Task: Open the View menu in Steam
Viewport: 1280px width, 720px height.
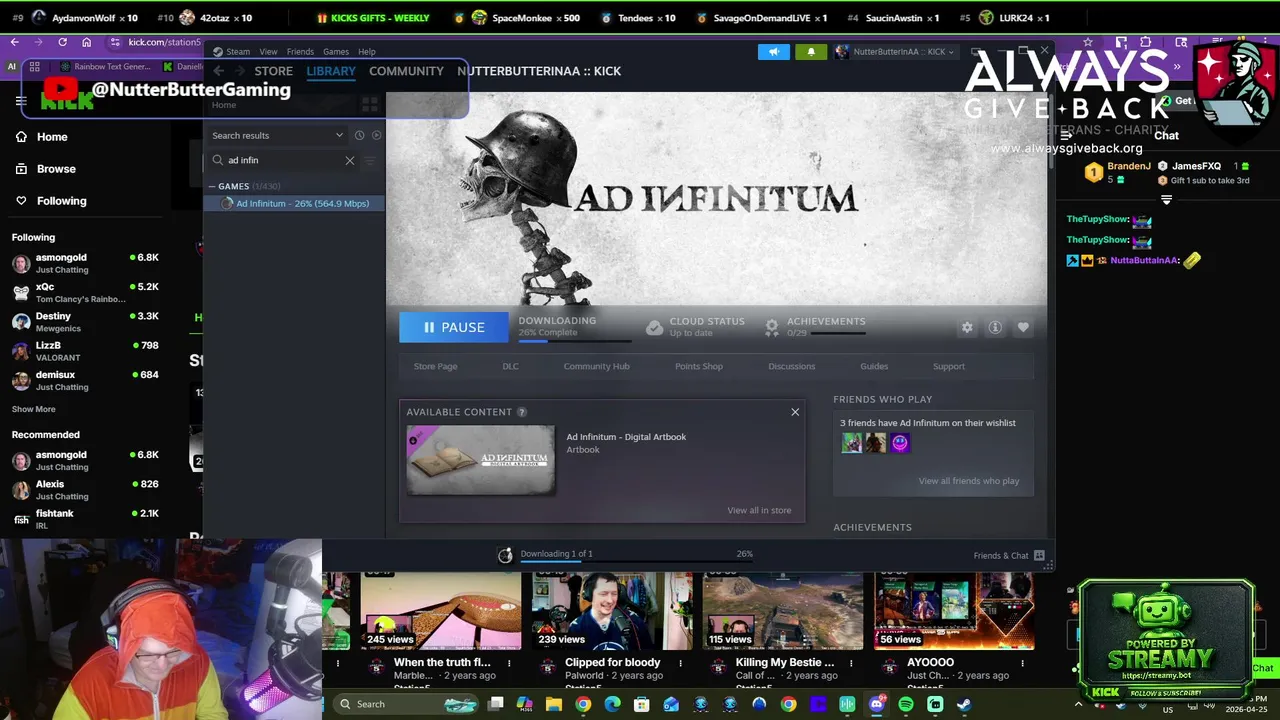Action: click(268, 52)
